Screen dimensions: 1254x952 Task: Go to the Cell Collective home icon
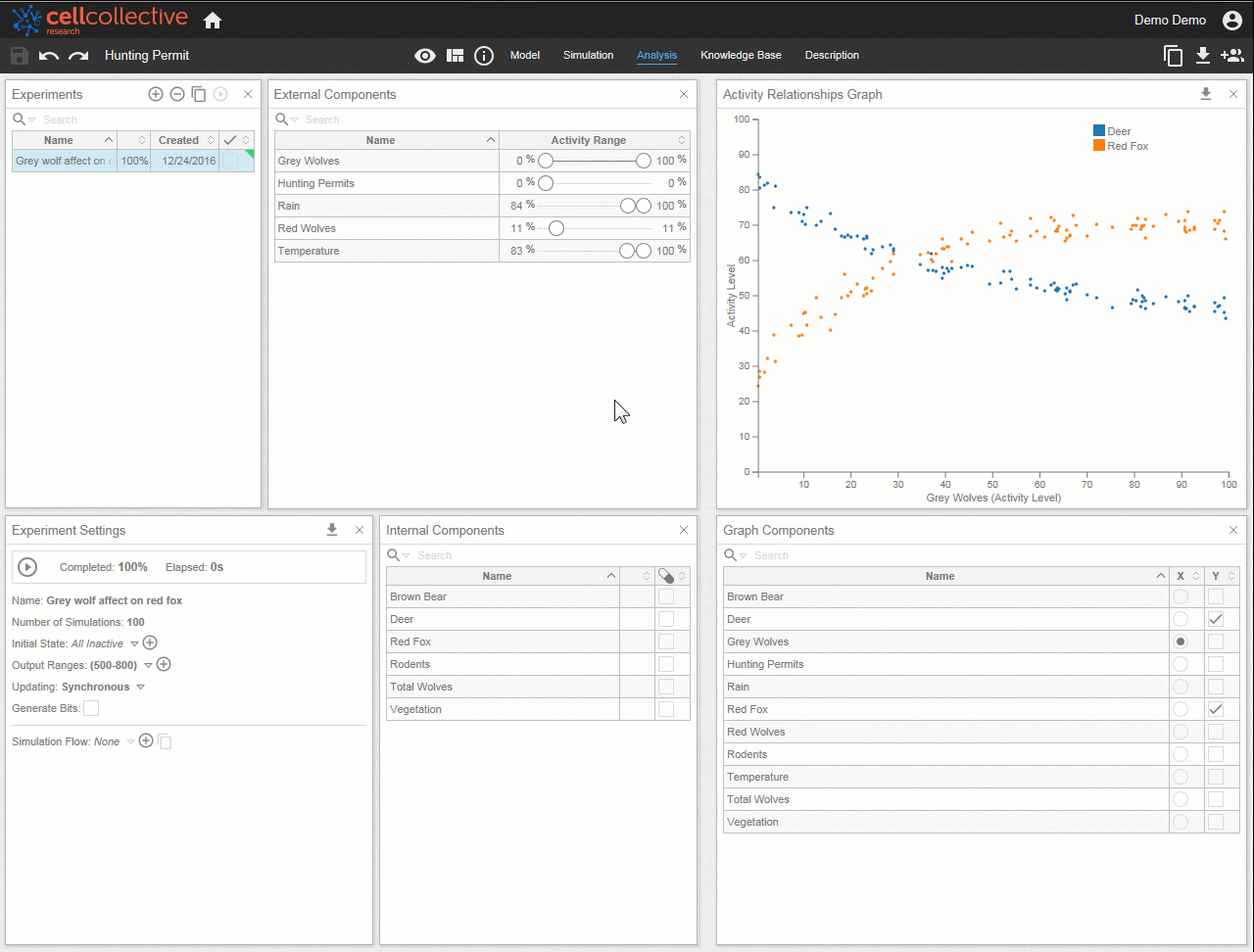click(x=213, y=21)
